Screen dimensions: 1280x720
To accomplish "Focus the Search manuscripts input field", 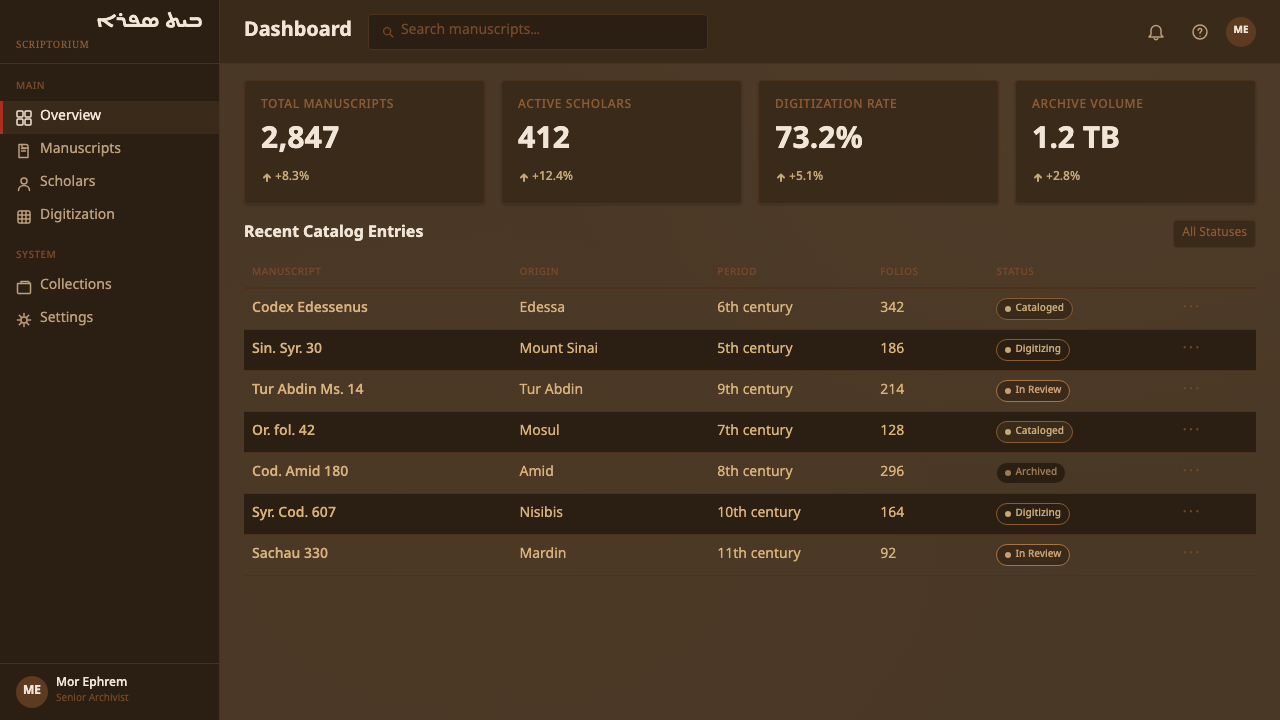I will coord(538,32).
